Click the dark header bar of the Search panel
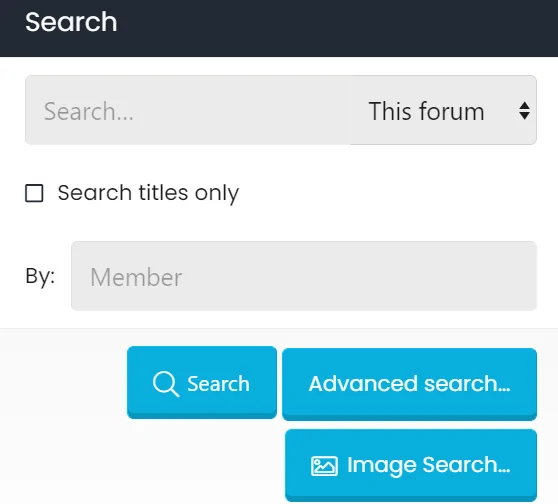 click(279, 28)
